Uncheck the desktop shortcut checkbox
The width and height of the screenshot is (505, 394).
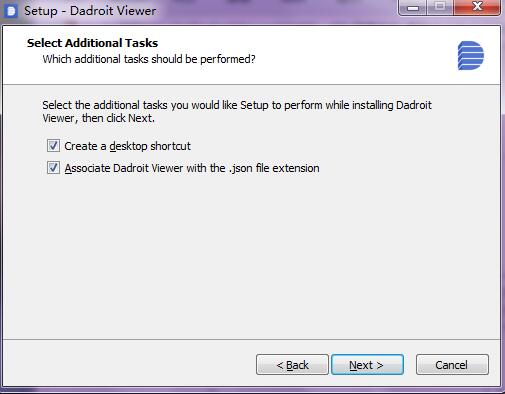click(x=53, y=146)
